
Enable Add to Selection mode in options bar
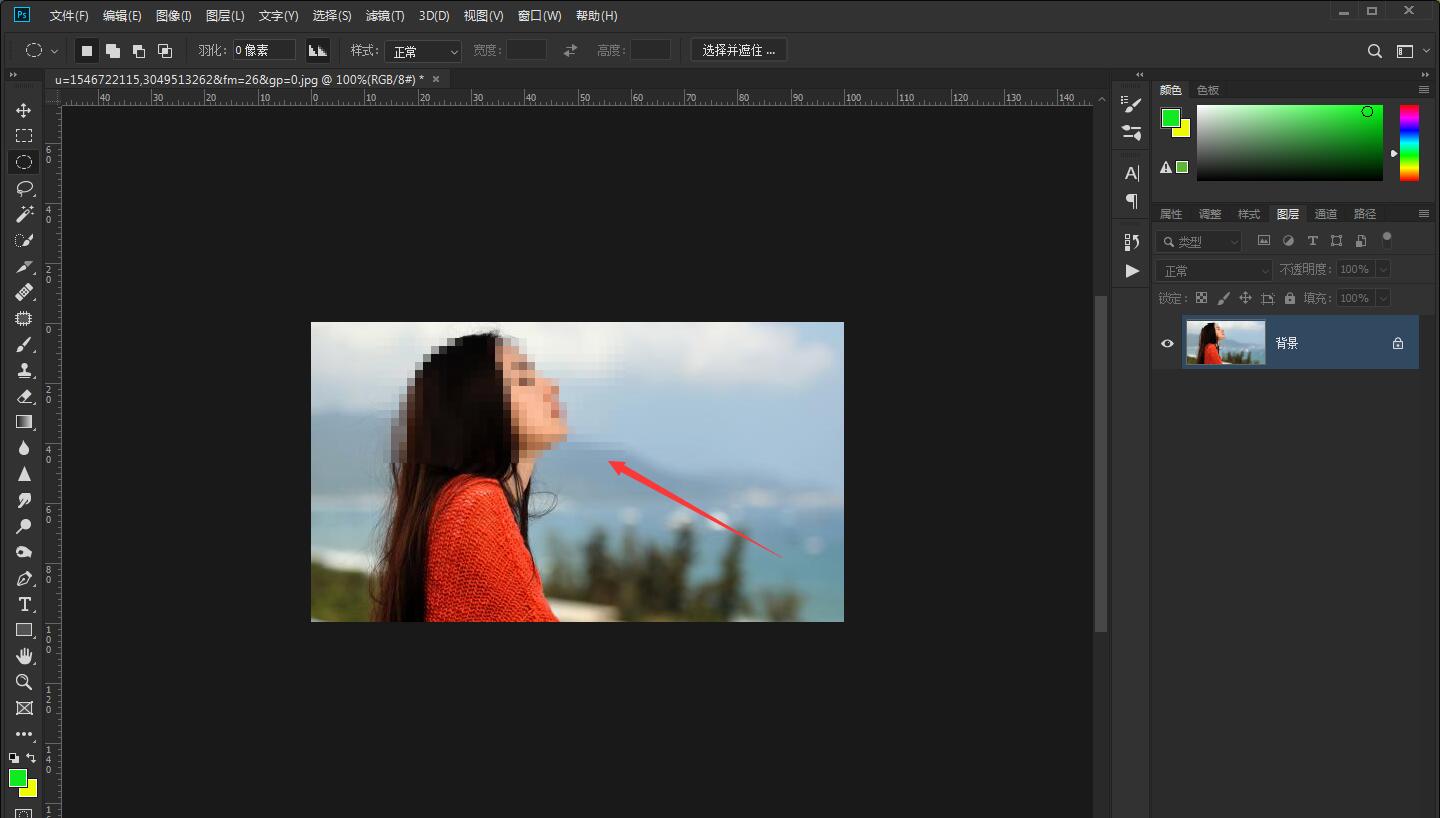coord(112,49)
